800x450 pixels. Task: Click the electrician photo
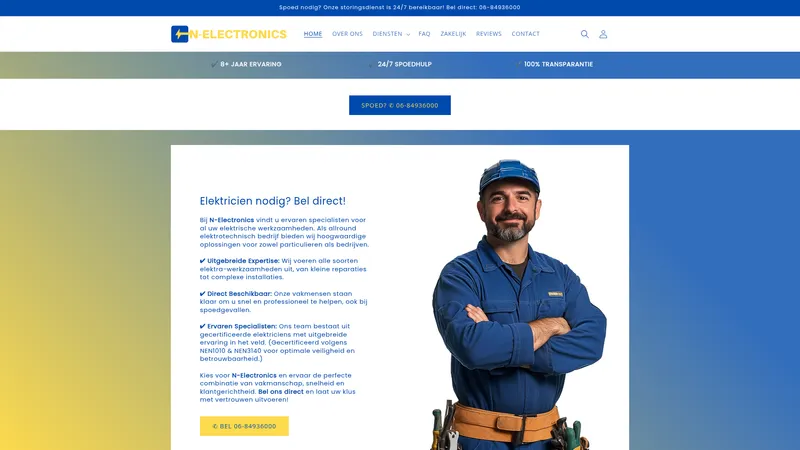pyautogui.click(x=519, y=305)
